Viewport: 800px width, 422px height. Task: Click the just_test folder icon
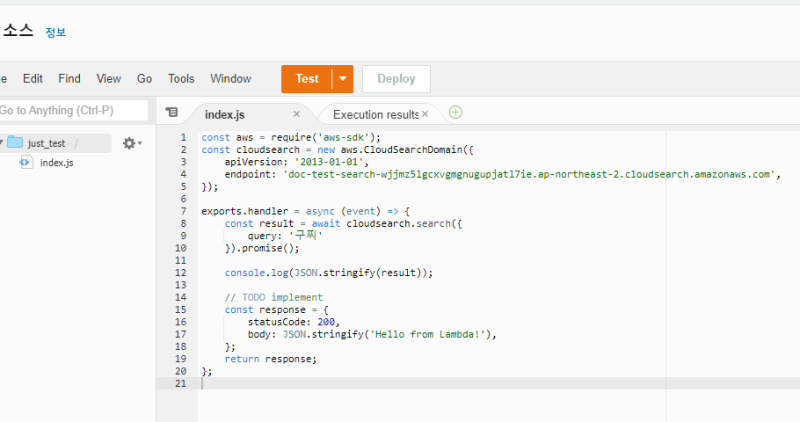pos(15,143)
